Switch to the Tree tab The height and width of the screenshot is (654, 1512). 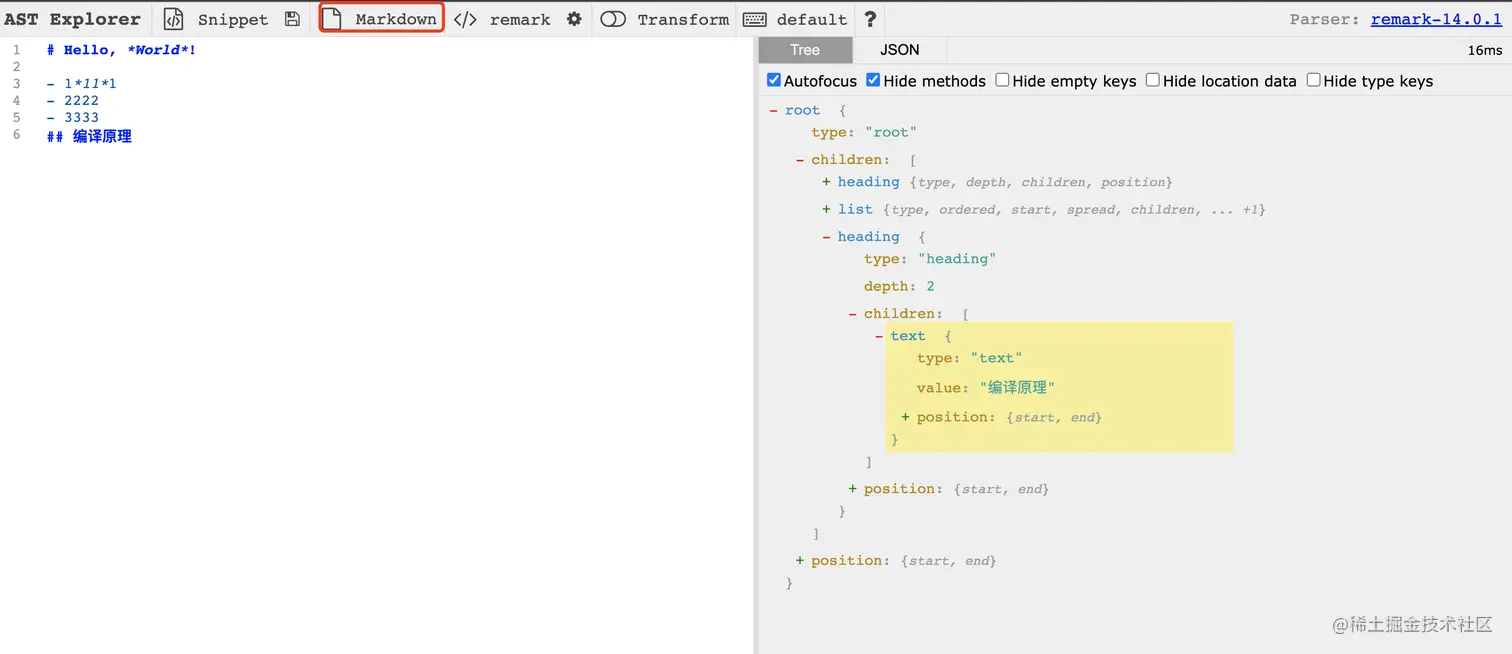pyautogui.click(x=805, y=50)
